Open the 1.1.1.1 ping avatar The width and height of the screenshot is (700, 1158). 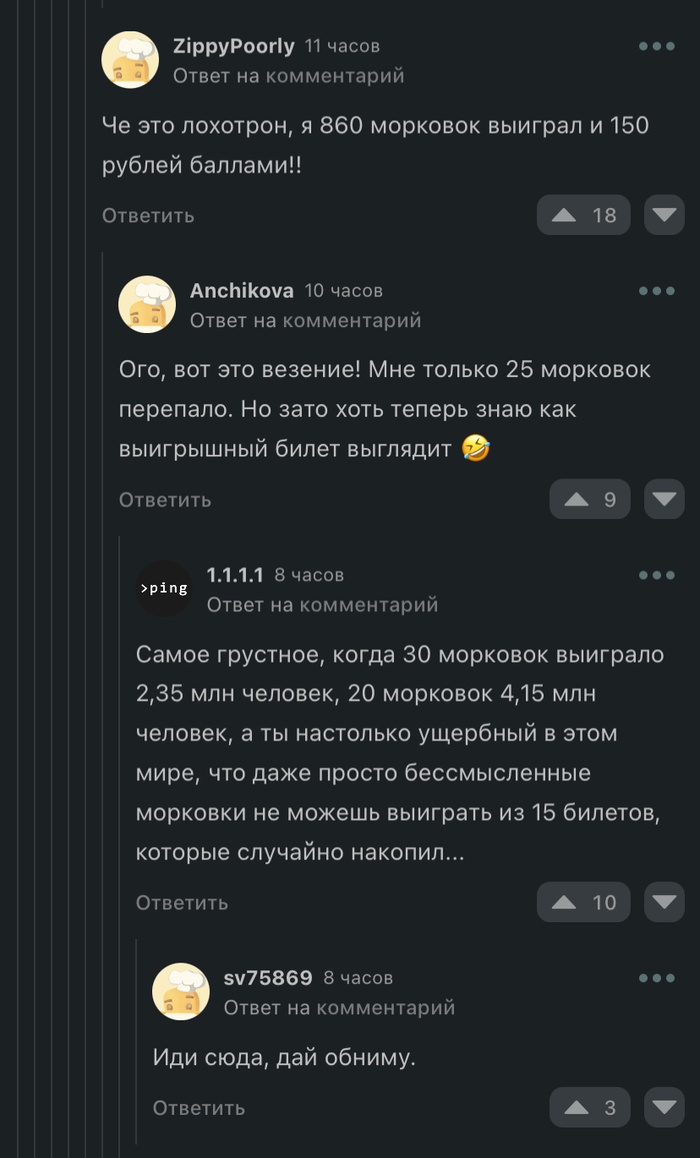(x=164, y=588)
